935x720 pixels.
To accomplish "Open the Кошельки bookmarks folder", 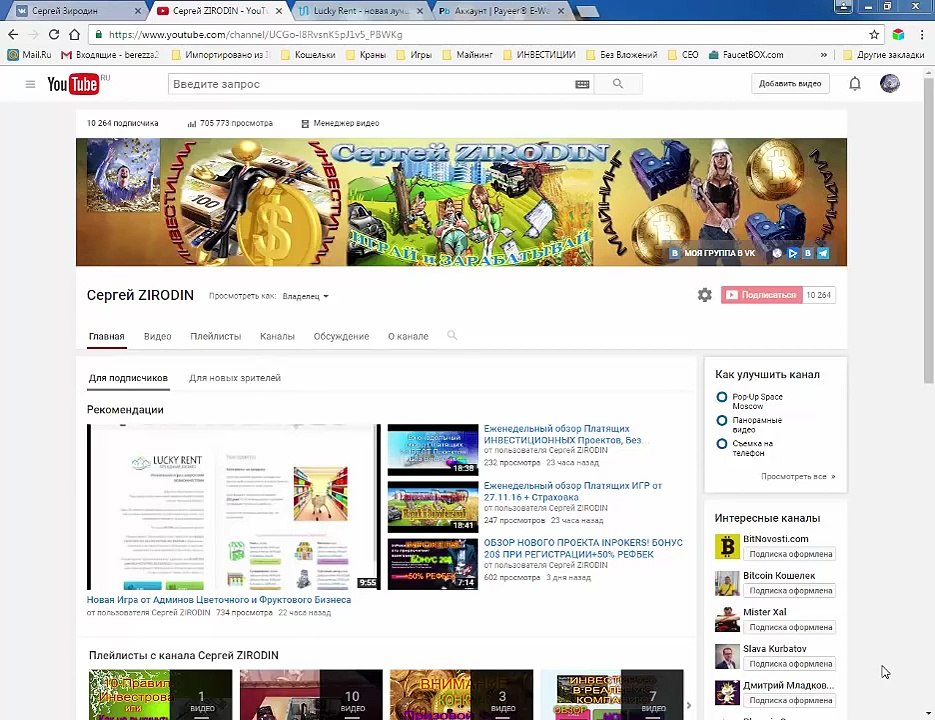I will (308, 55).
